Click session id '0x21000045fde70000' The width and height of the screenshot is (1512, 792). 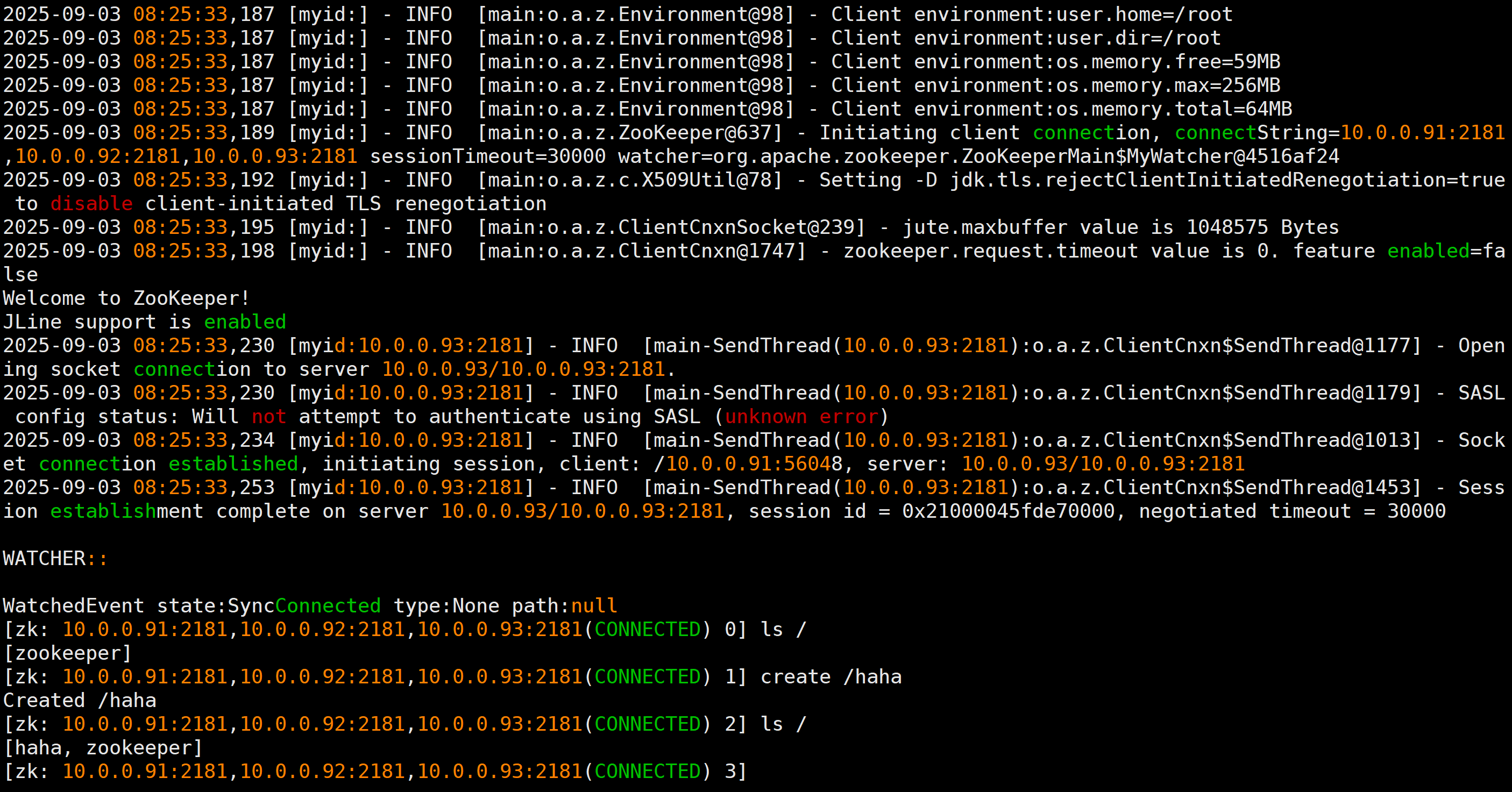(x=1009, y=511)
